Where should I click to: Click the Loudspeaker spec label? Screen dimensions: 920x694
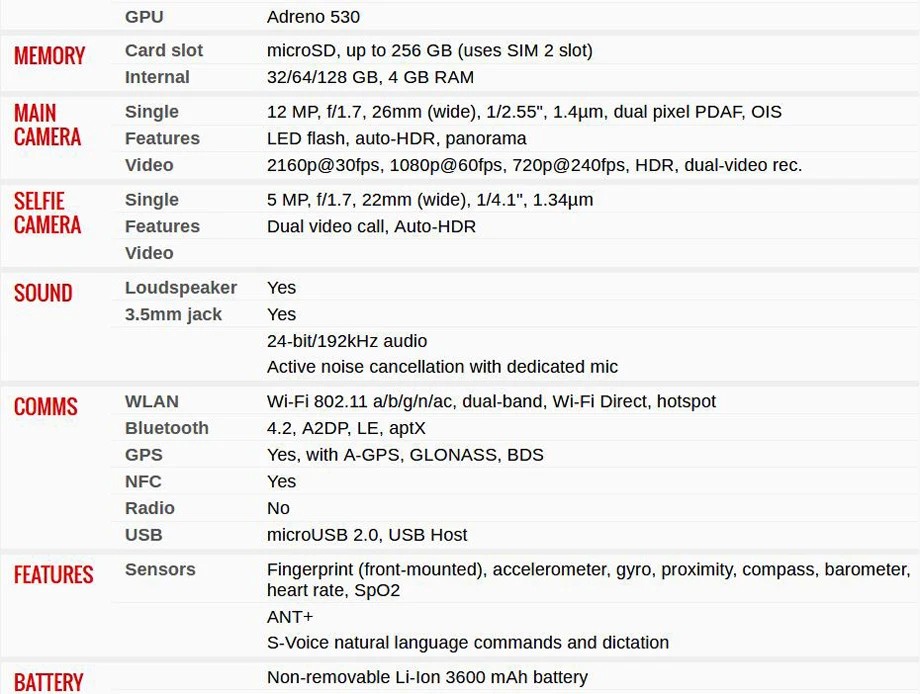click(x=181, y=288)
